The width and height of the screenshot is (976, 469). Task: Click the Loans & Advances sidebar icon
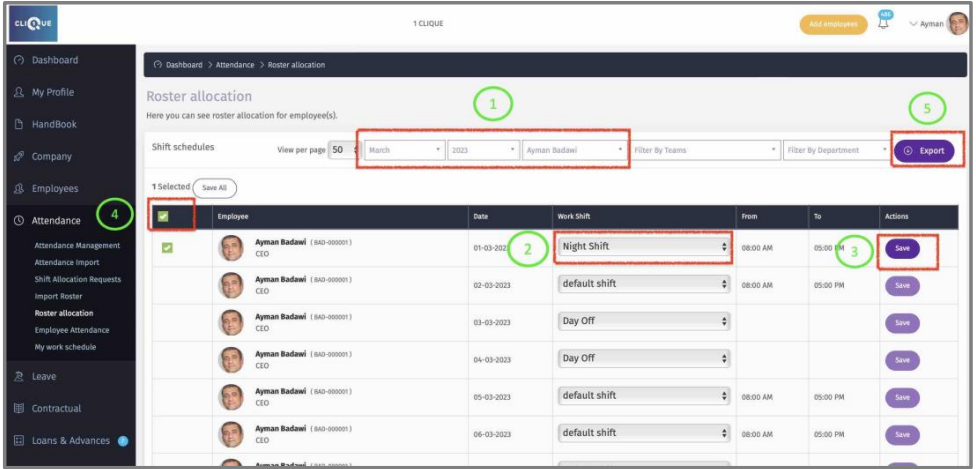pyautogui.click(x=19, y=440)
